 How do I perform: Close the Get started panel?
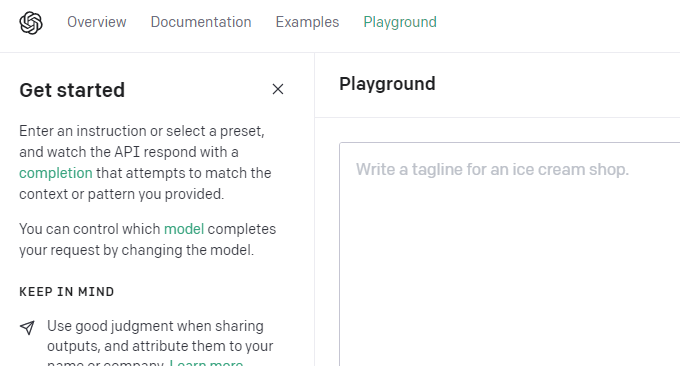click(278, 89)
